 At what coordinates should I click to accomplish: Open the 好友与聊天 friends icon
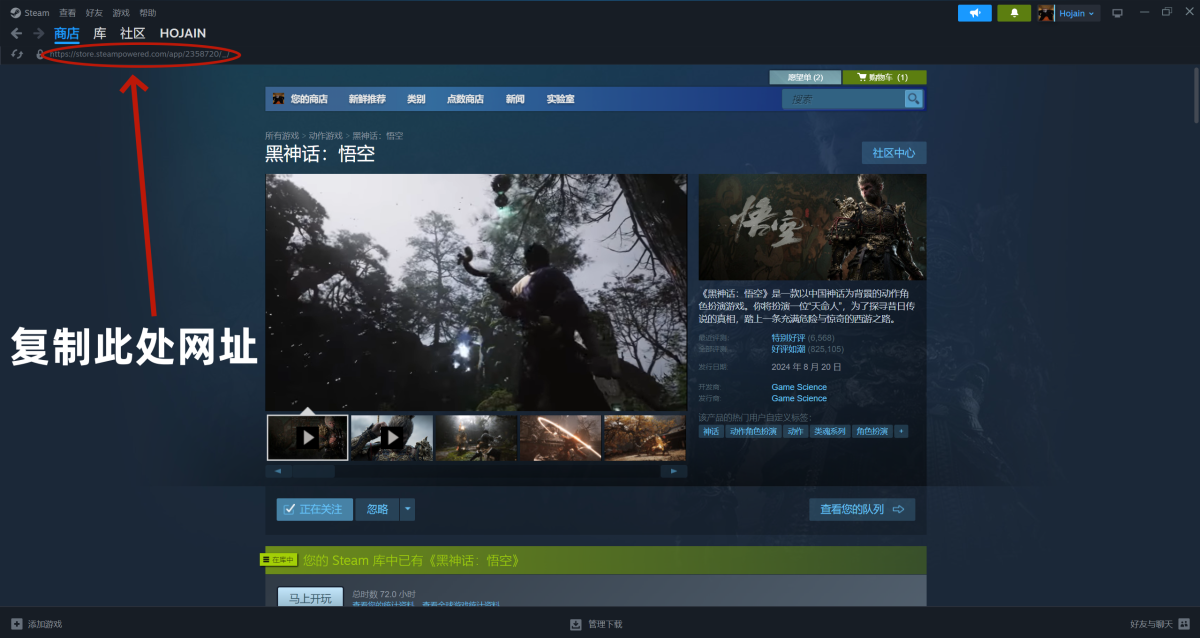pyautogui.click(x=1183, y=624)
